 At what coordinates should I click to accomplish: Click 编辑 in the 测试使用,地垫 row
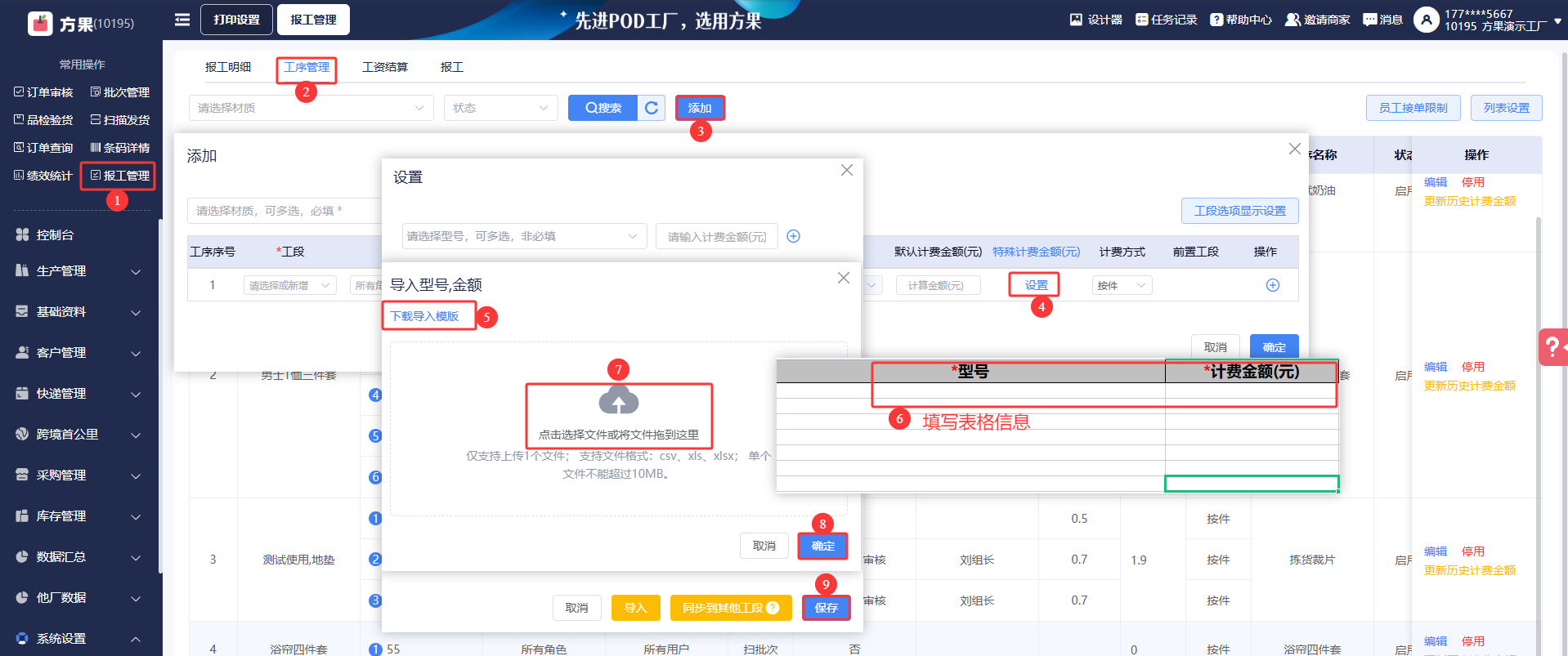click(1436, 551)
